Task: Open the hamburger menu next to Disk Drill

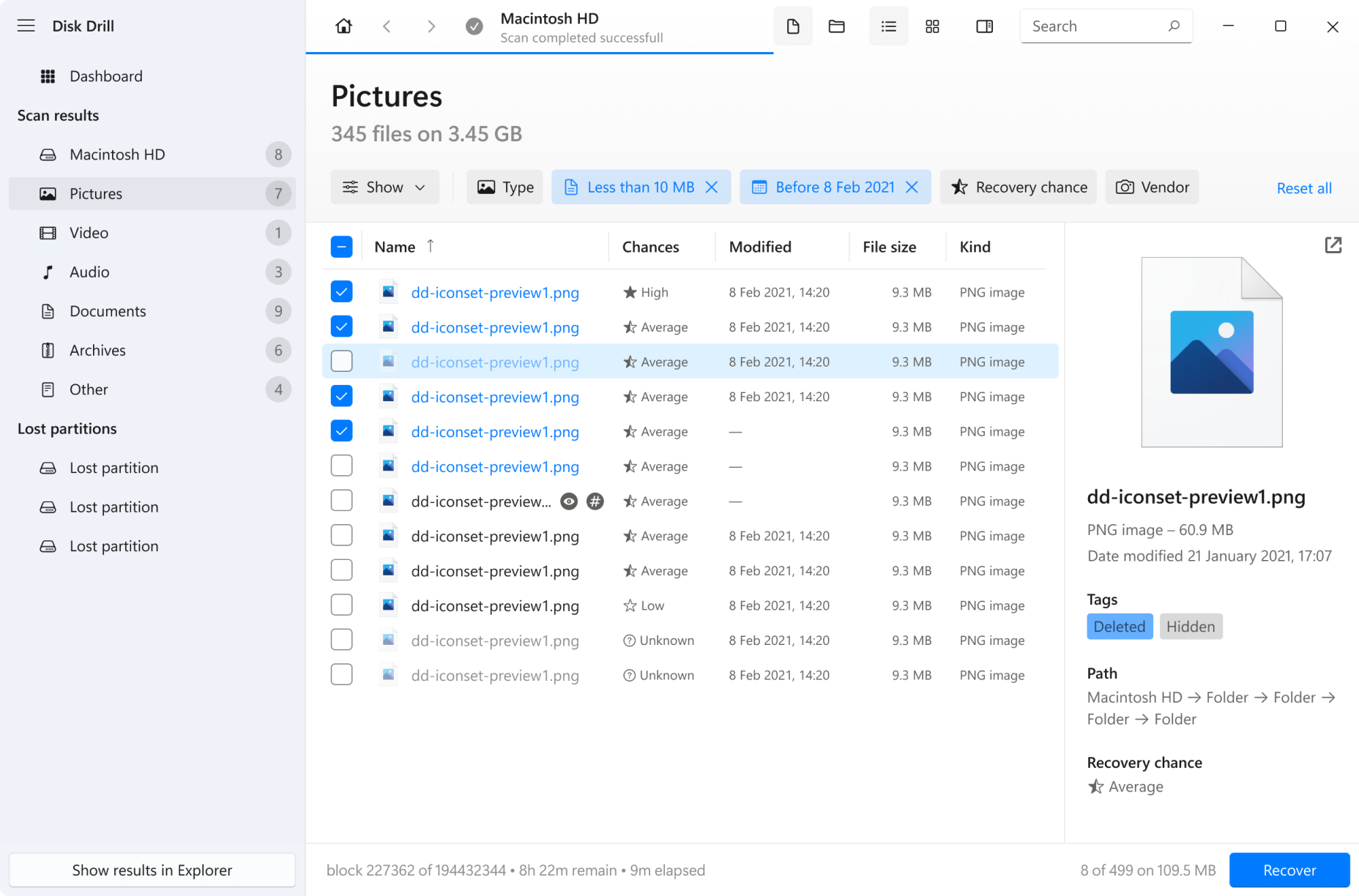Action: (26, 26)
